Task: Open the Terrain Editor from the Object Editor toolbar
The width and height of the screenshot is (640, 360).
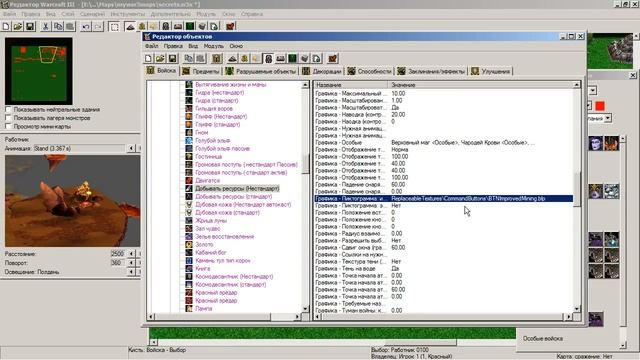Action: (x=232, y=58)
